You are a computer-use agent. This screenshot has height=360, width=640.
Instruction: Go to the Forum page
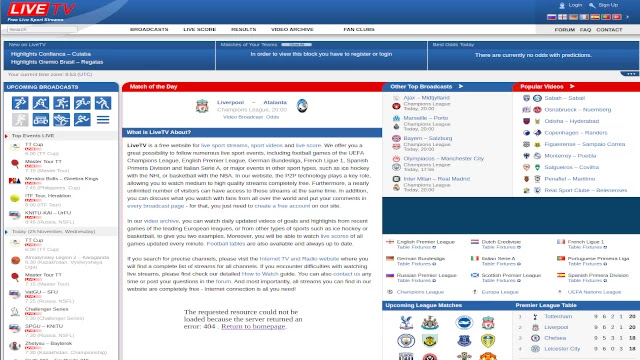click(x=564, y=30)
